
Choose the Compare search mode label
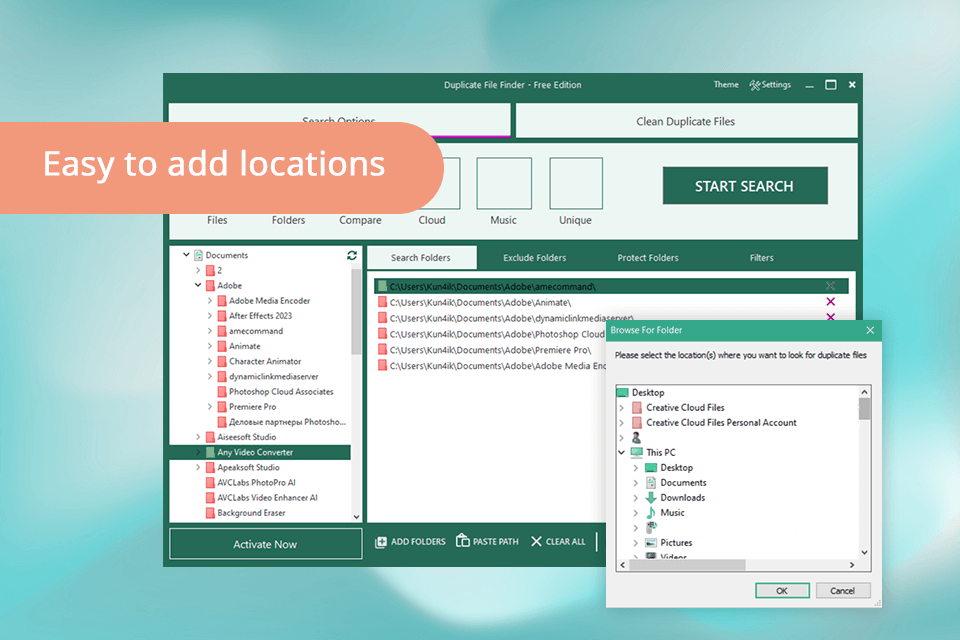360,220
